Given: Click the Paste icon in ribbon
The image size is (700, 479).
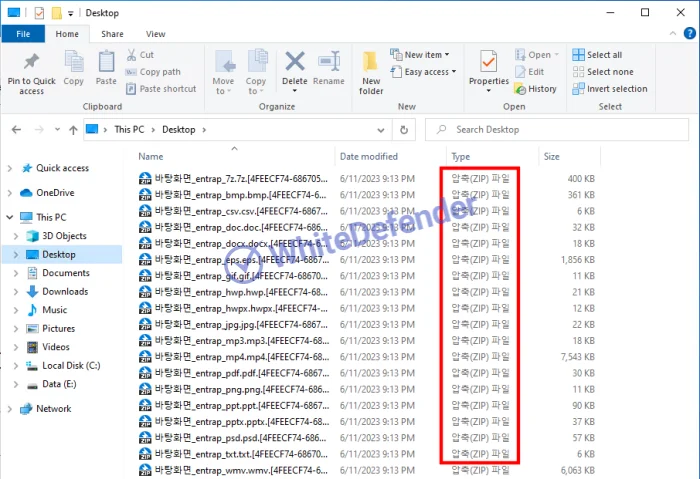Looking at the screenshot, I should 106,63.
